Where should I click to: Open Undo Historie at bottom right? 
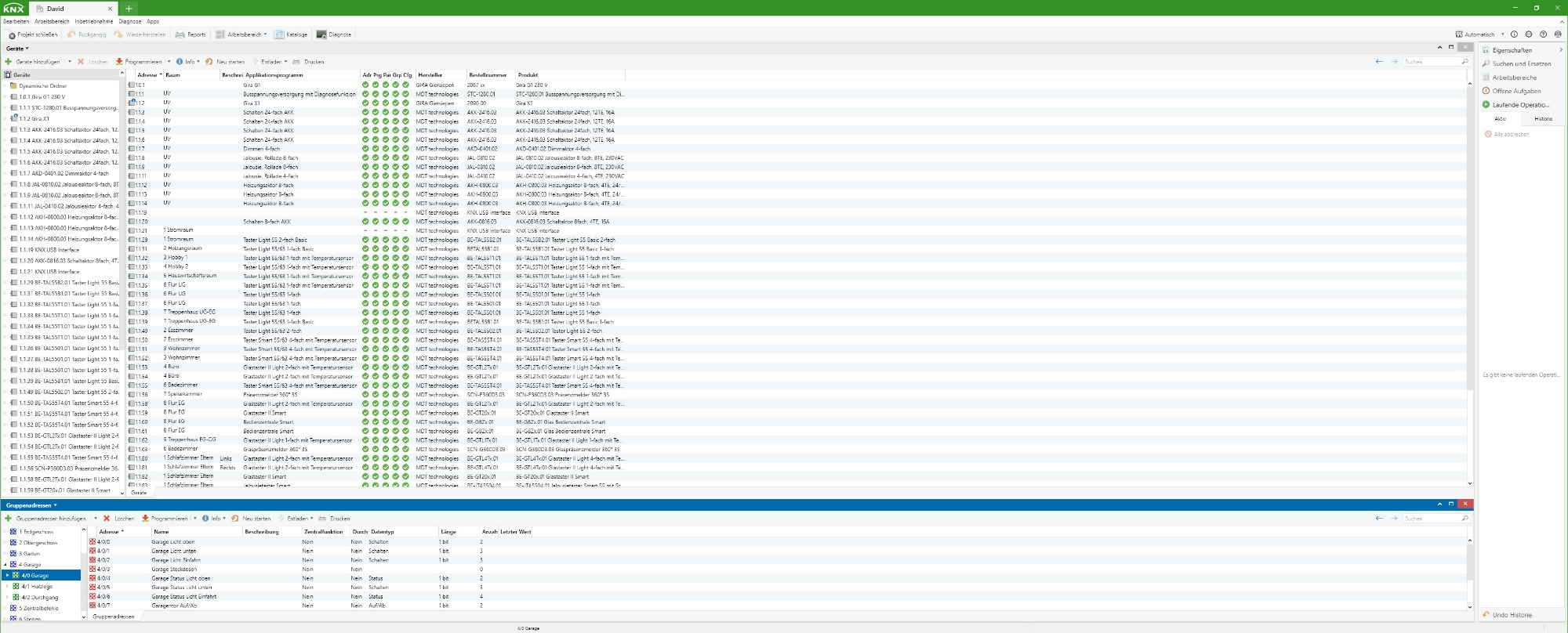pos(1507,615)
